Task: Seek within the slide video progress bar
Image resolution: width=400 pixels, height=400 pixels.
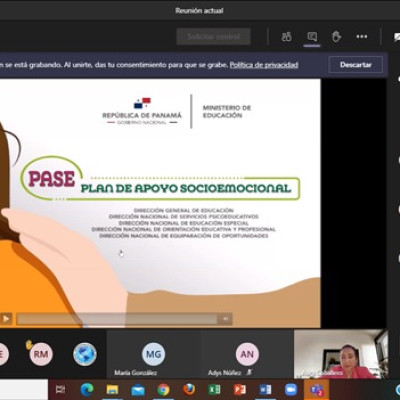Action: pyautogui.click(x=117, y=319)
